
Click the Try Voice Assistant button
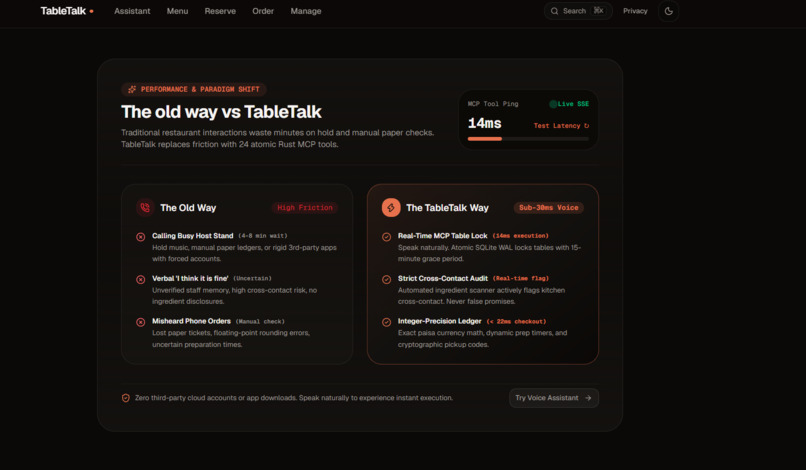click(554, 398)
